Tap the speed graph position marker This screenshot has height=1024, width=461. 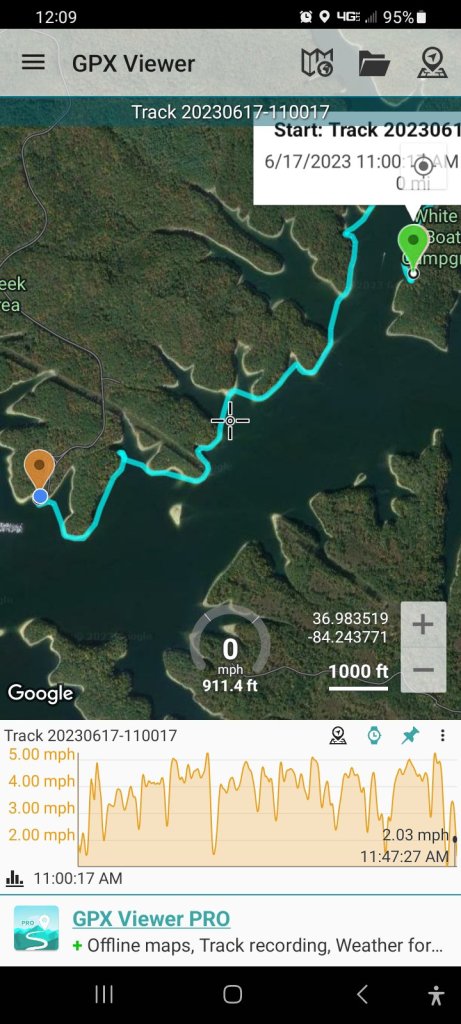(454, 839)
